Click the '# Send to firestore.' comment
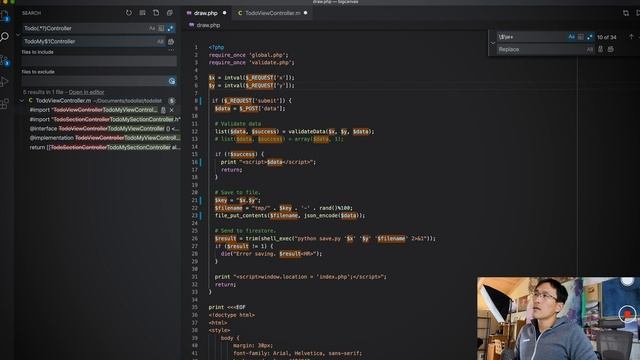Screen dimensions: 640x360 click(x=245, y=231)
